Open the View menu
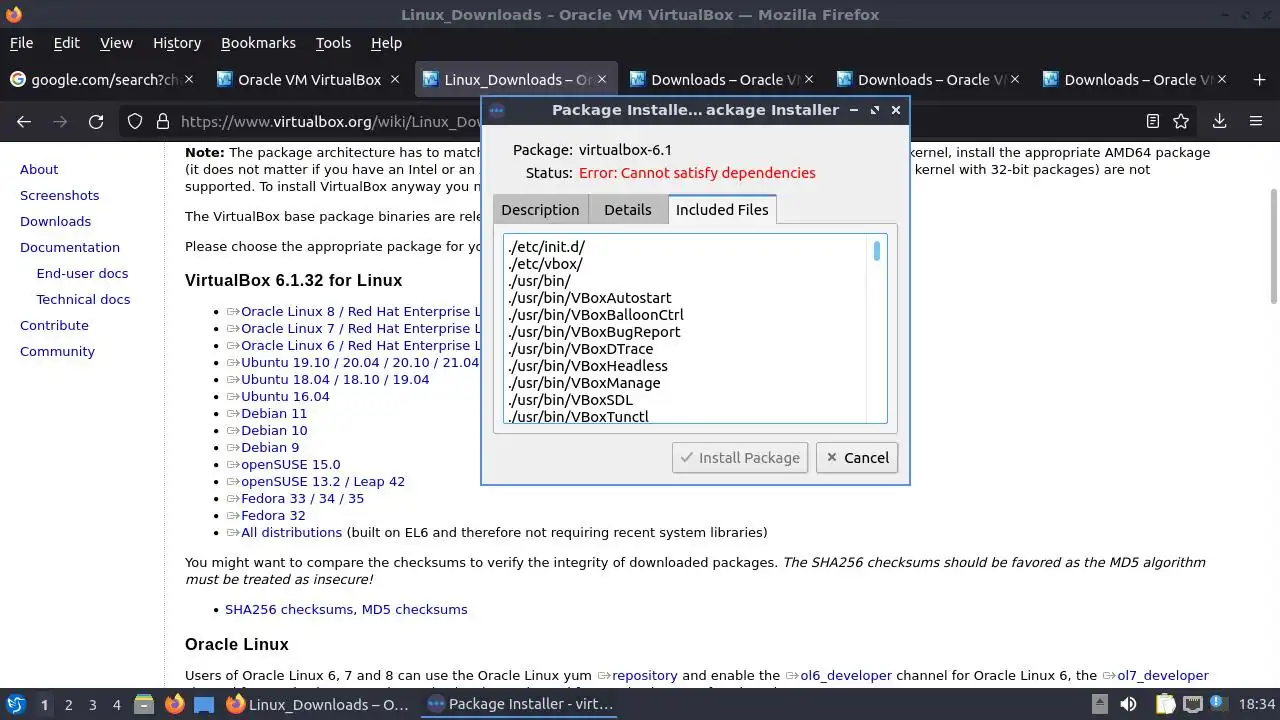Screen dimensions: 1280x720 pyautogui.click(x=116, y=43)
